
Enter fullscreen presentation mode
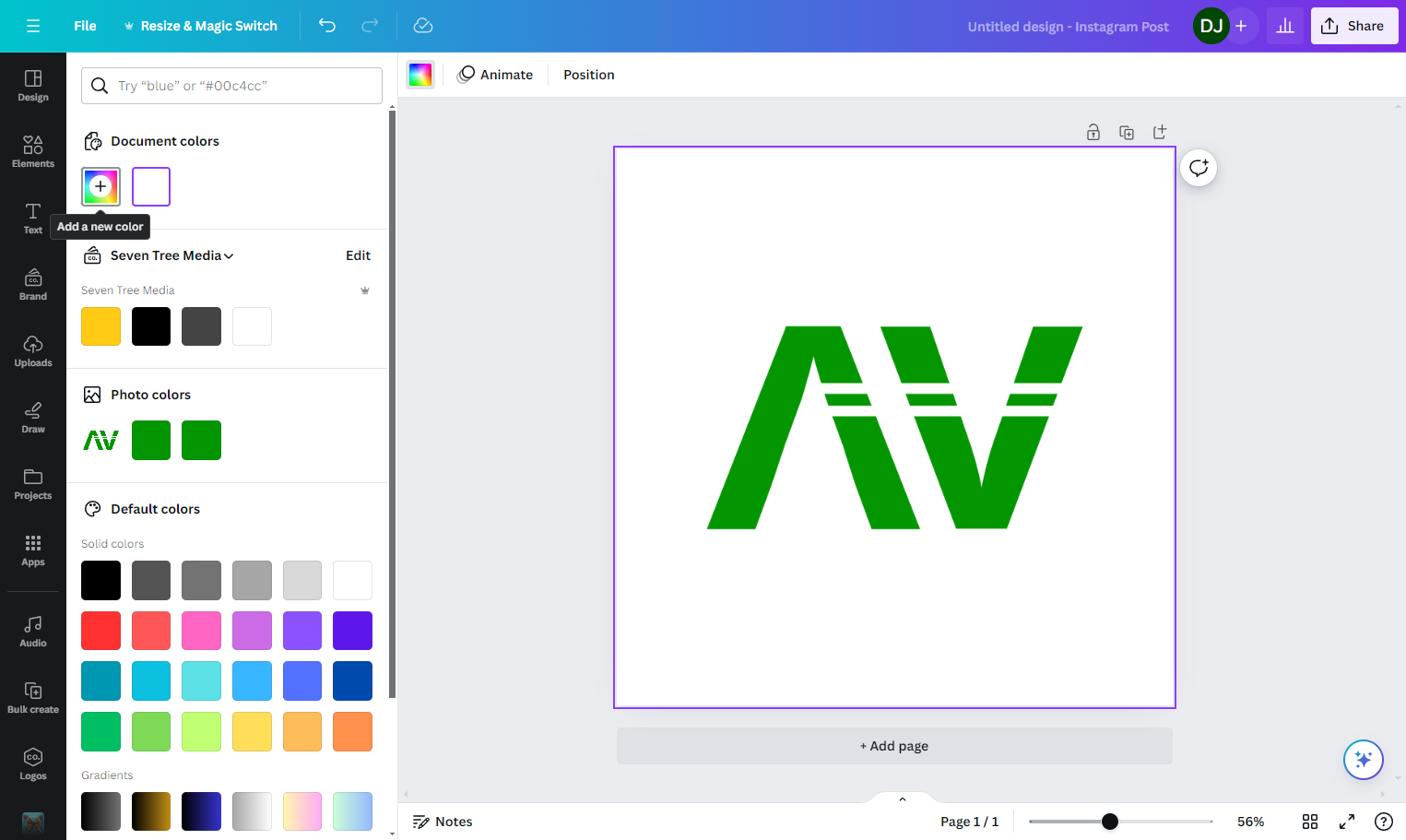(x=1347, y=822)
